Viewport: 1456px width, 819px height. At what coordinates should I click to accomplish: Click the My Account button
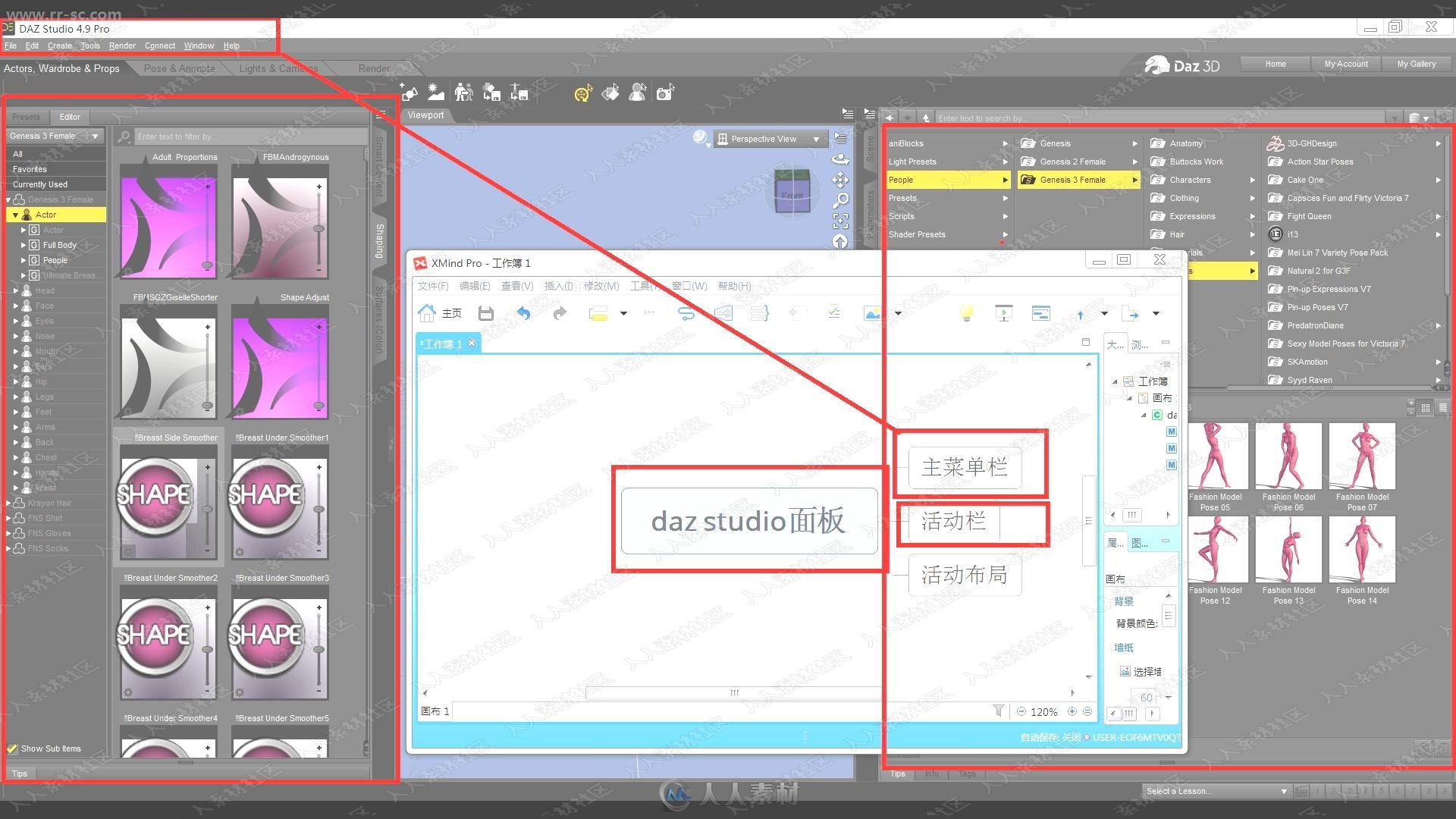click(x=1346, y=64)
